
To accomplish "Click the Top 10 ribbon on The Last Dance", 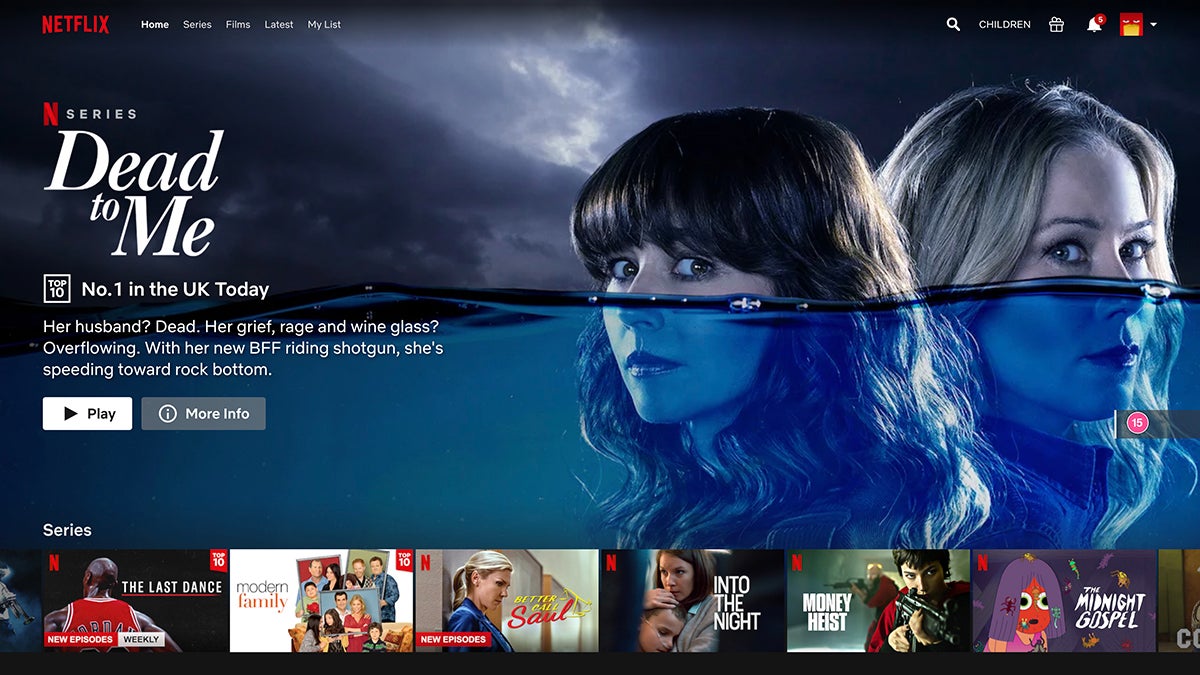I will click(x=218, y=560).
